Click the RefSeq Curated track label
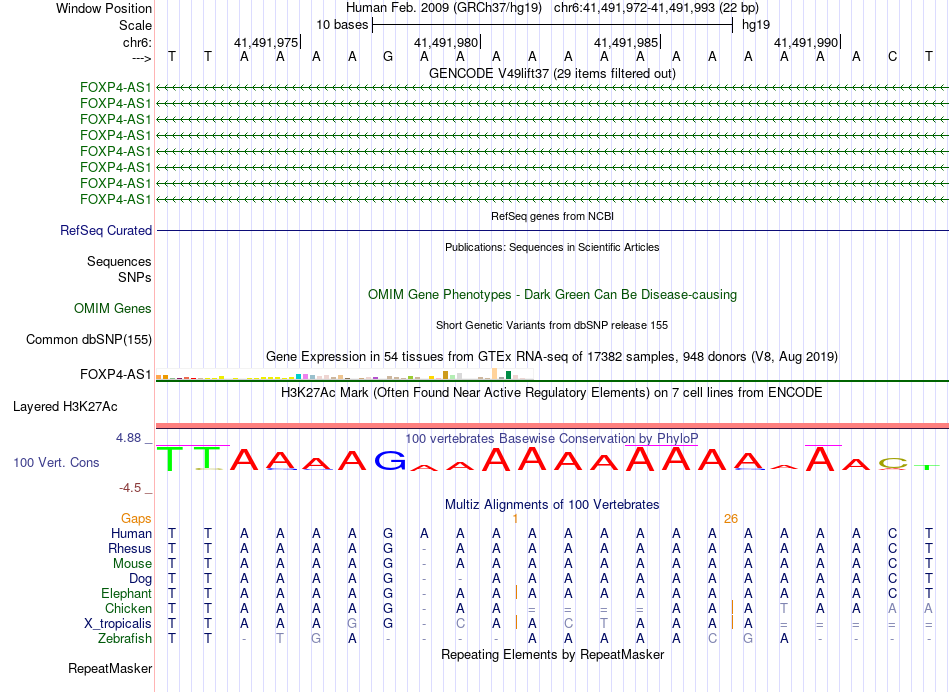The image size is (950, 692). pyautogui.click(x=105, y=230)
